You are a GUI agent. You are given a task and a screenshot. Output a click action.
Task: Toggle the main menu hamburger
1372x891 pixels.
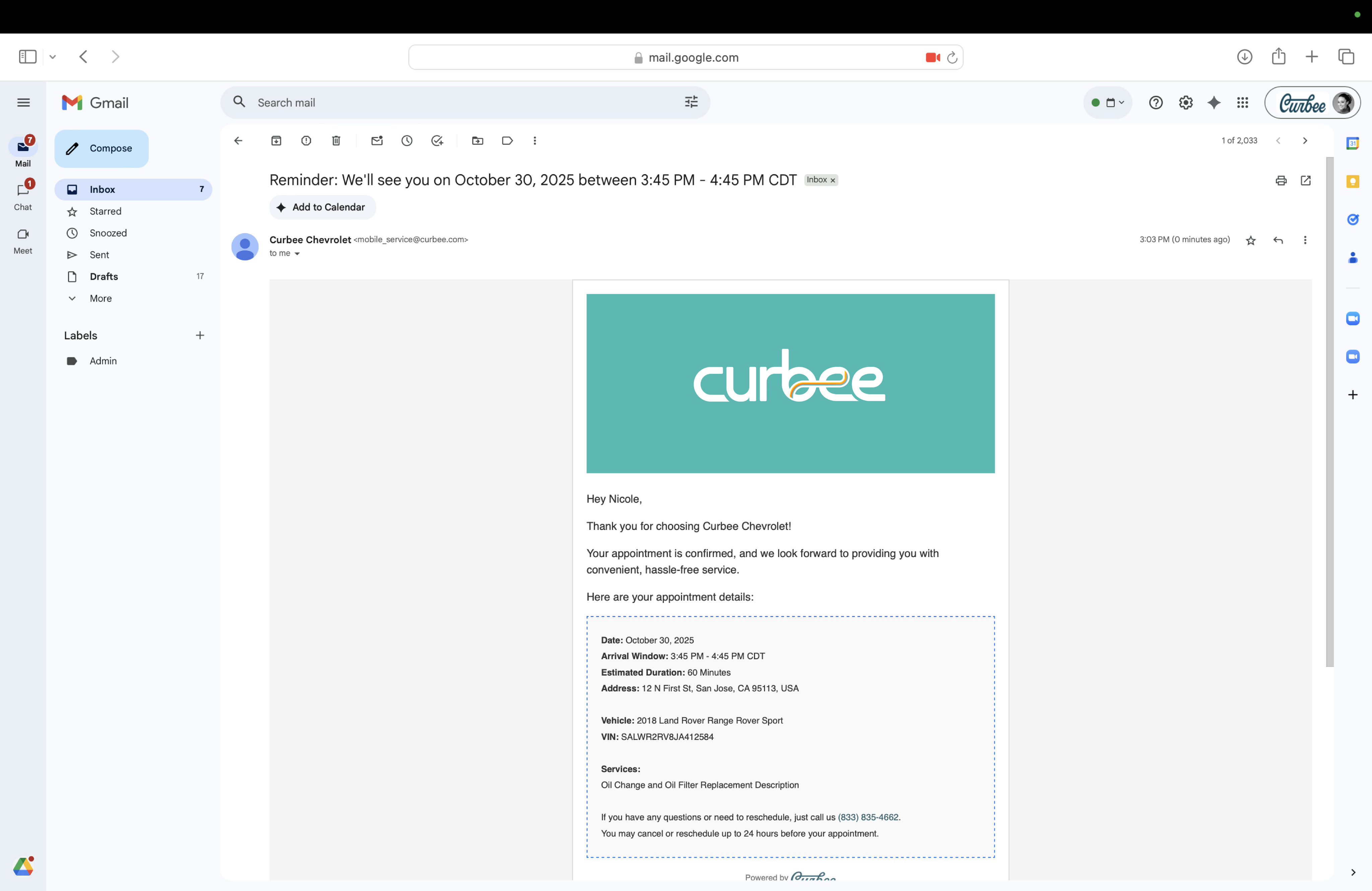(x=24, y=102)
